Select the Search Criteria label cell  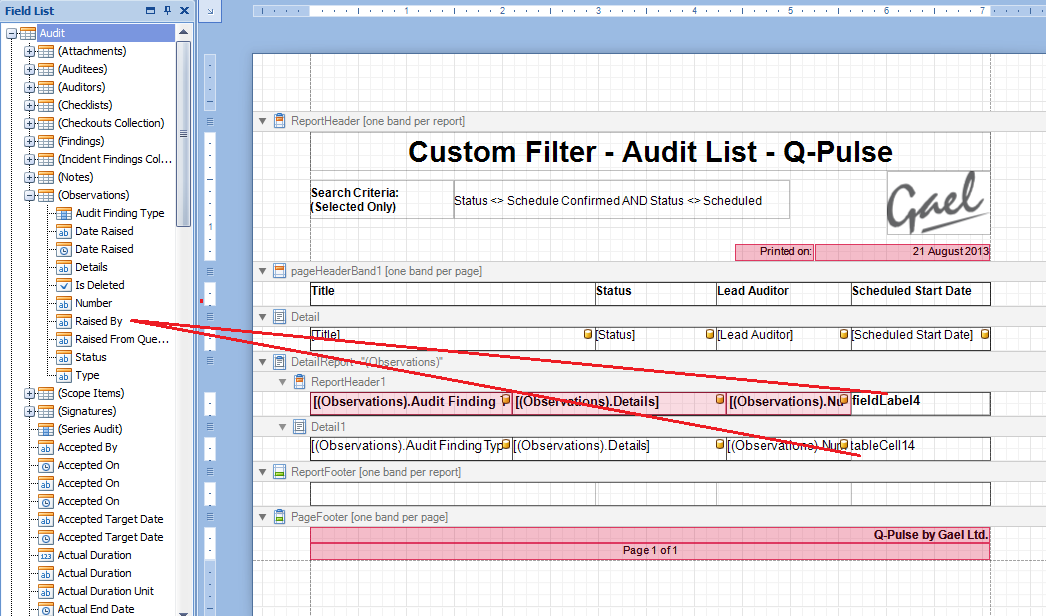(x=382, y=200)
